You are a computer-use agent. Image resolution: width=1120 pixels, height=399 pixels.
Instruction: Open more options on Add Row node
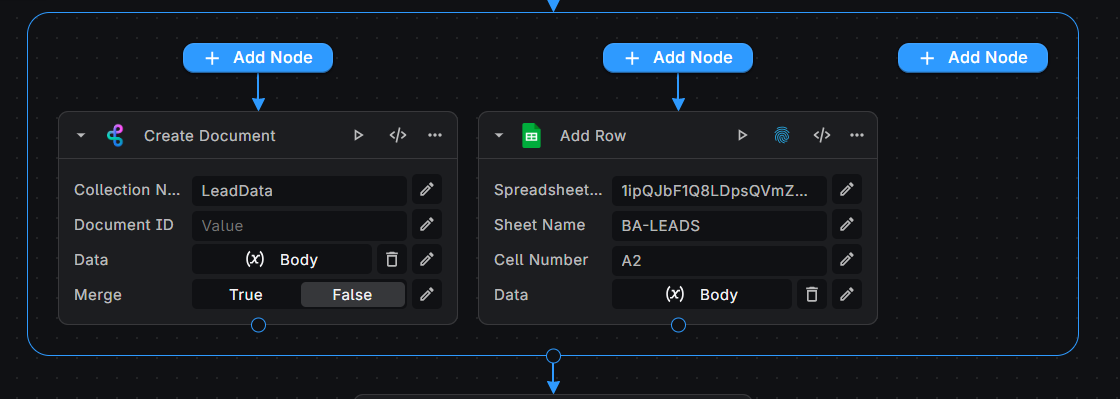[x=857, y=135]
